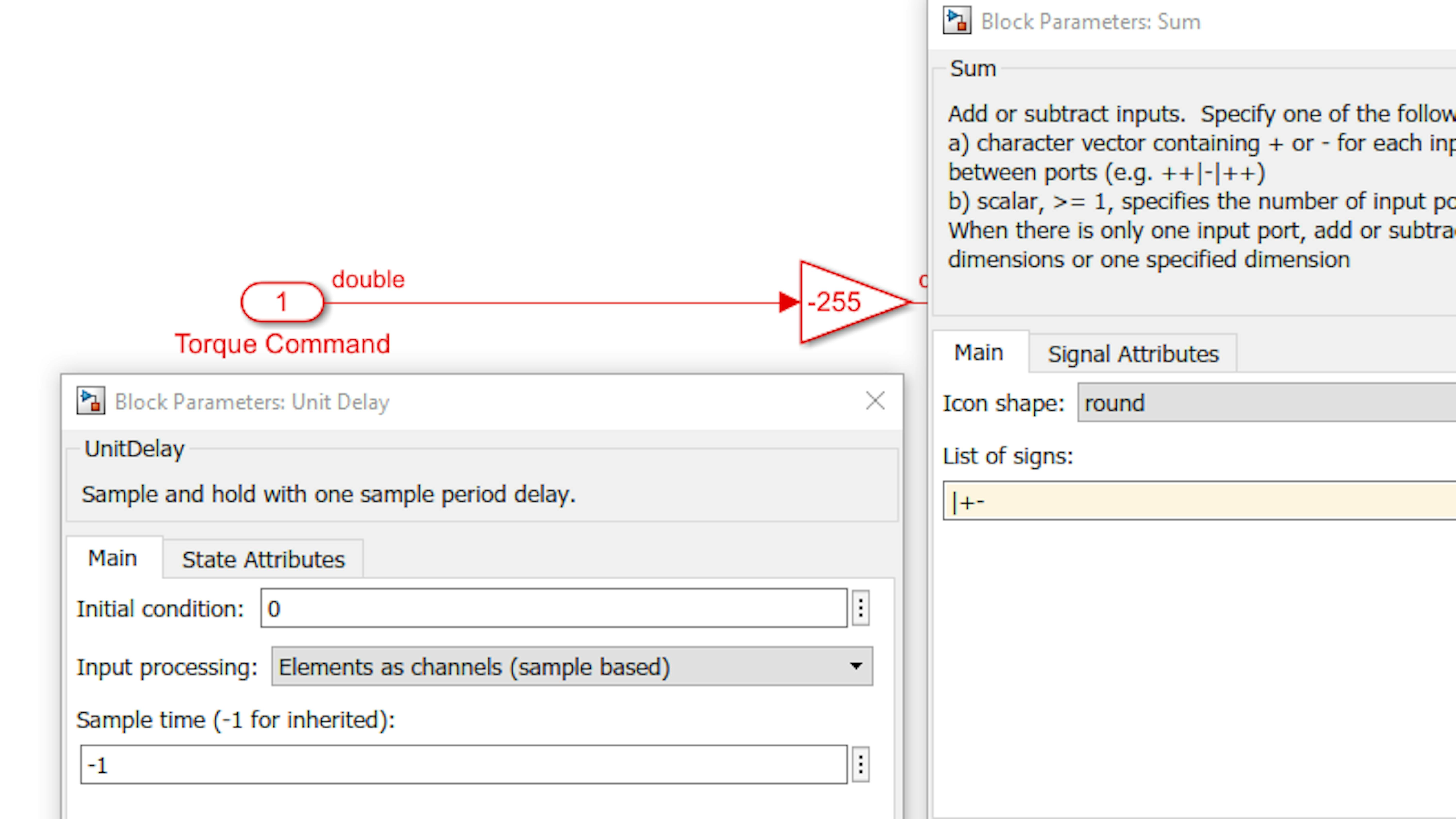Click the Initial condition input field
This screenshot has height=819, width=1456.
point(554,608)
